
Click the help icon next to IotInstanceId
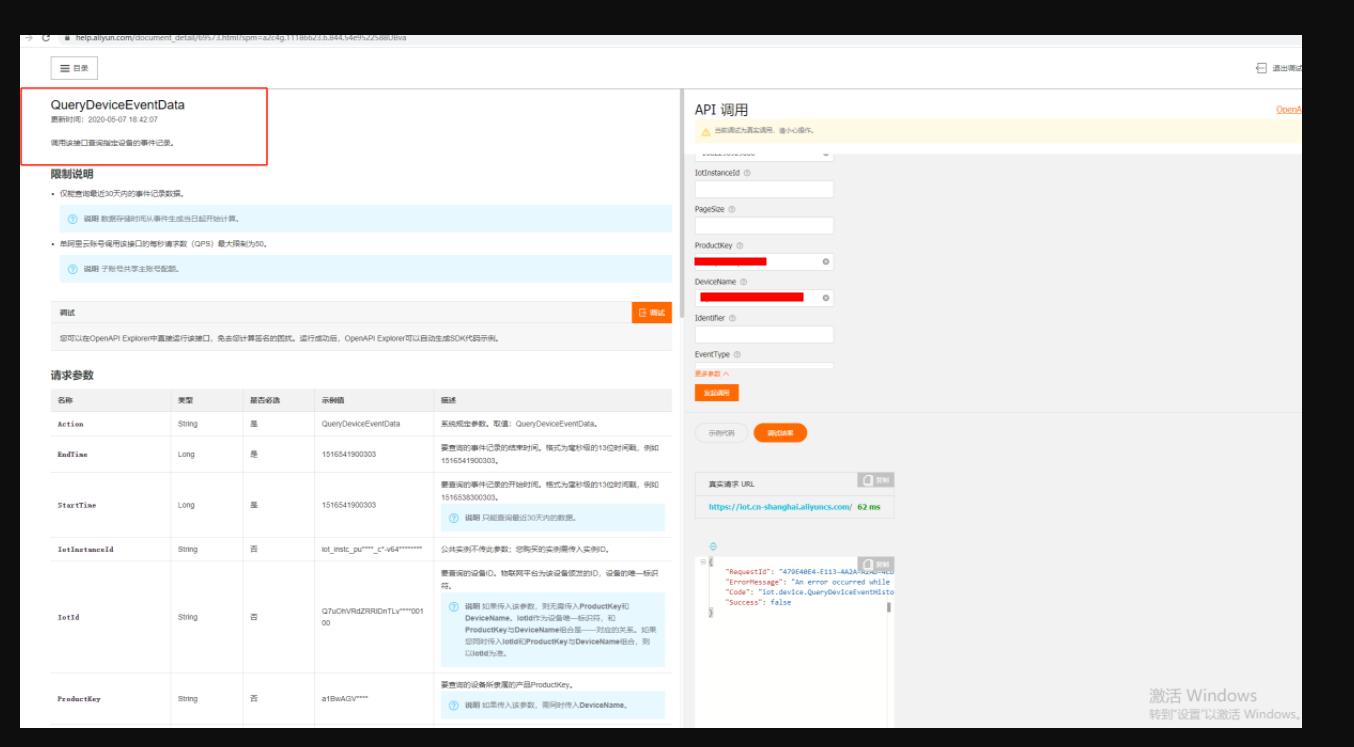pos(747,173)
